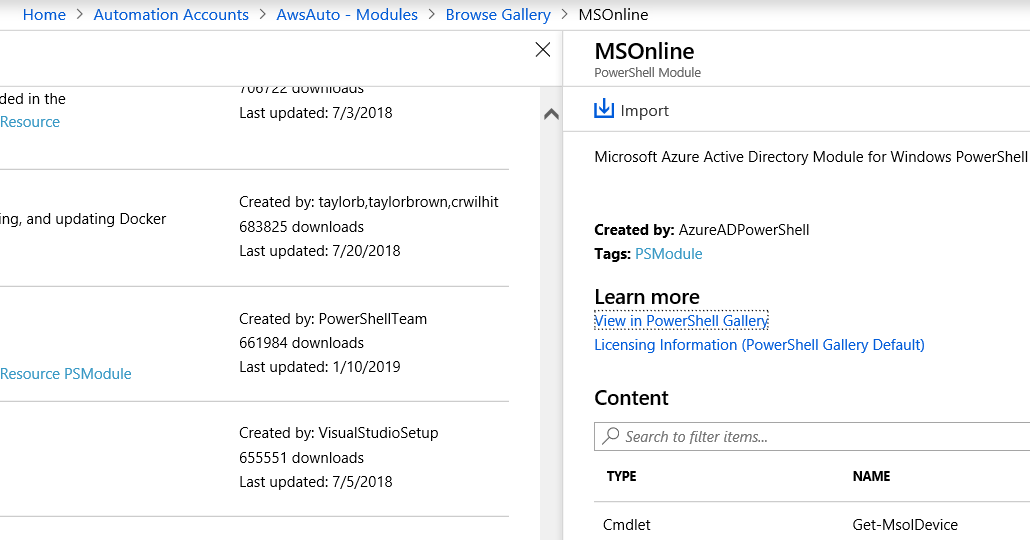The width and height of the screenshot is (1030, 540).
Task: Sort content by the NAME column header
Action: tap(871, 477)
